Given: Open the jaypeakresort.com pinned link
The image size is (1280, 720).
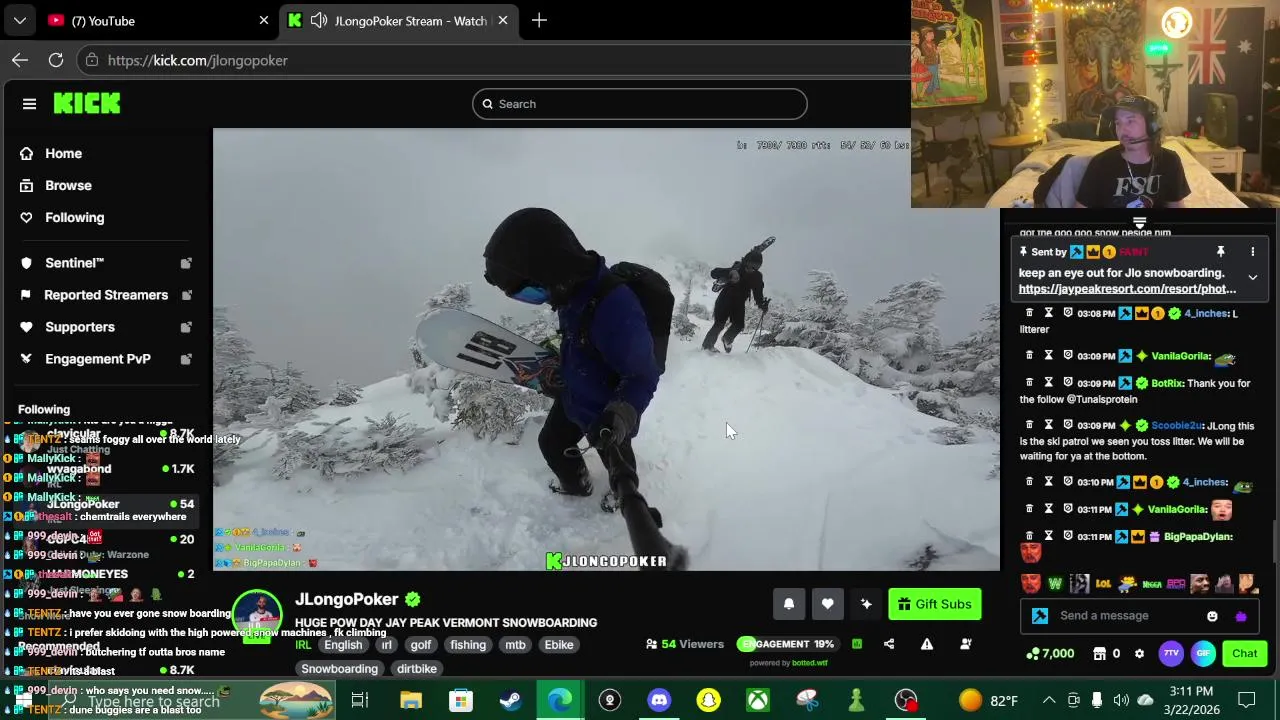Looking at the screenshot, I should tap(1127, 289).
